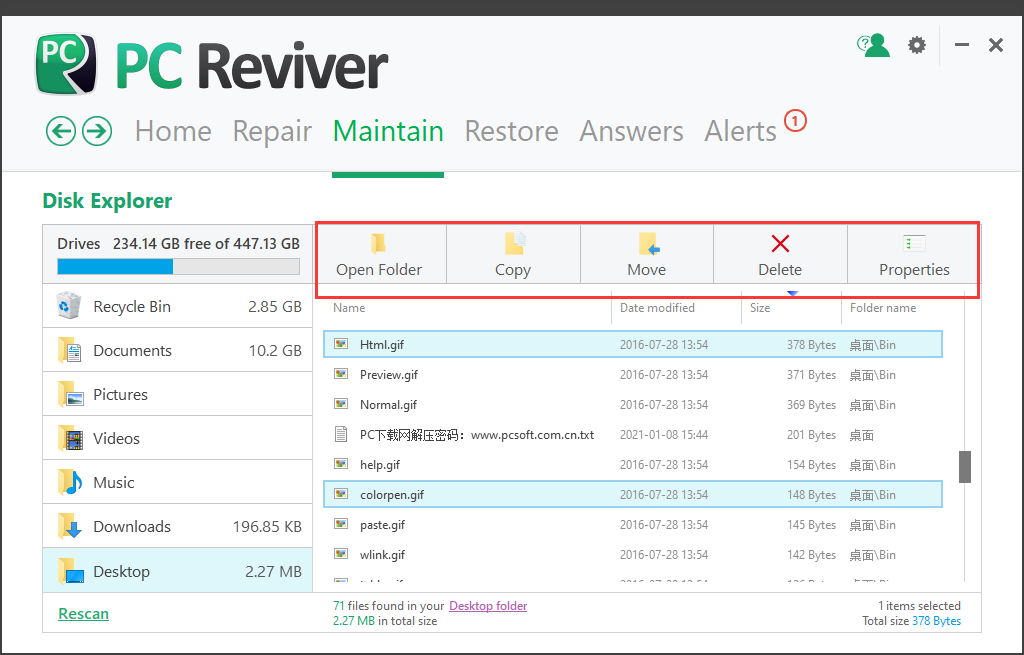1024x655 pixels.
Task: Open settings via the gear icon
Action: 917,45
